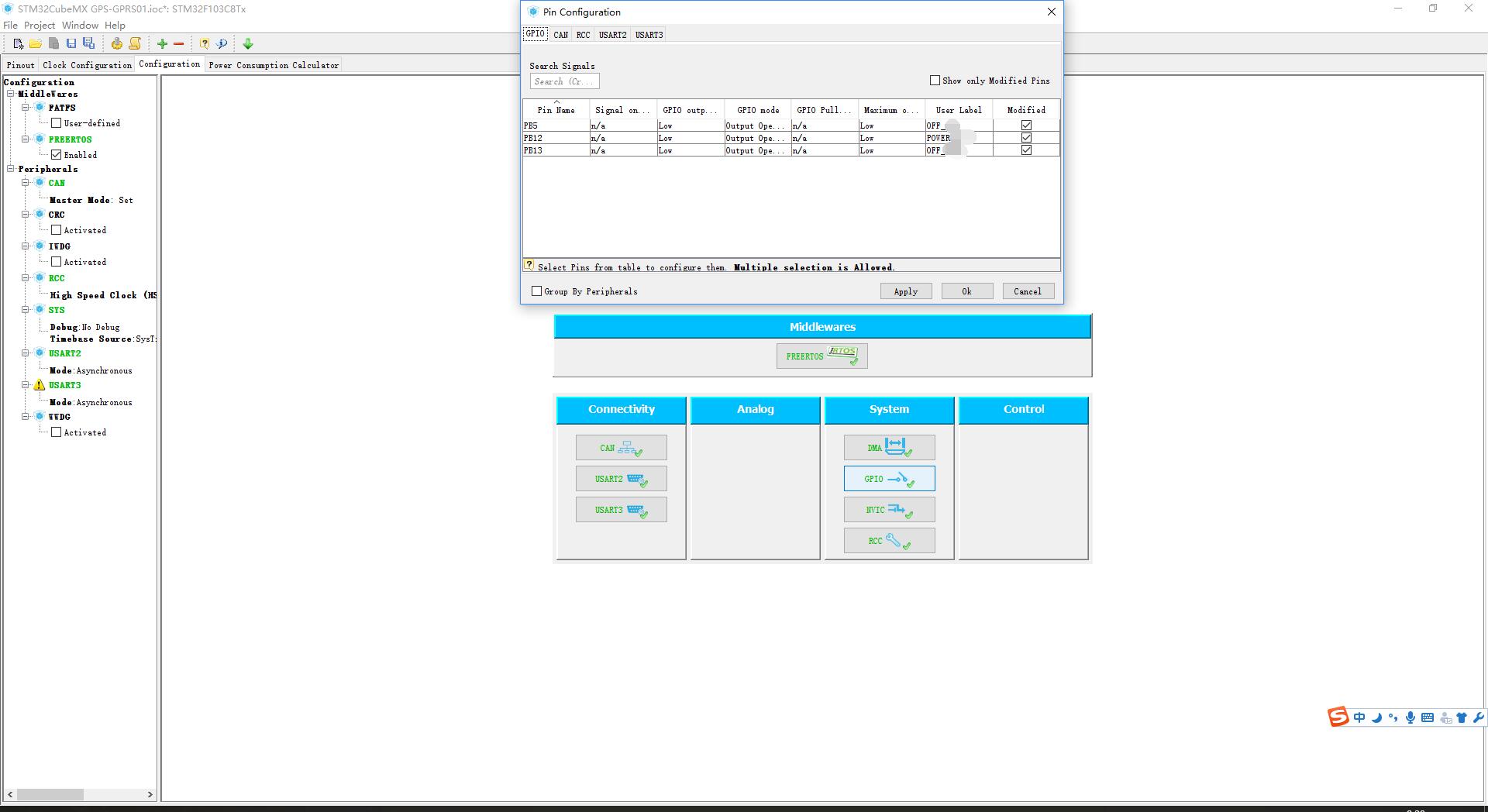The image size is (1488, 812).
Task: Collapse the MiddleWares tree node
Action: coord(11,94)
